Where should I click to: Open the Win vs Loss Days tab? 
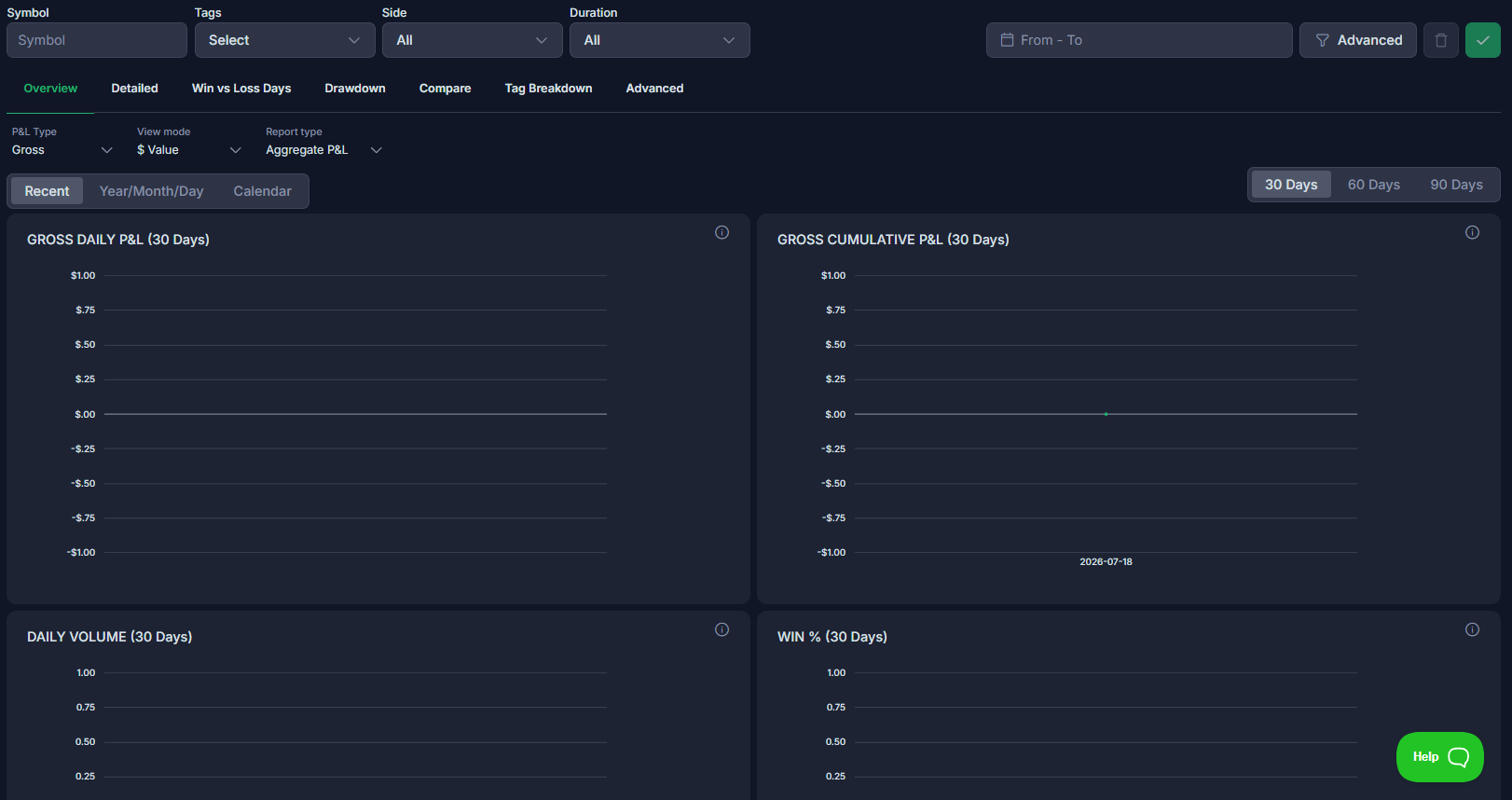241,89
